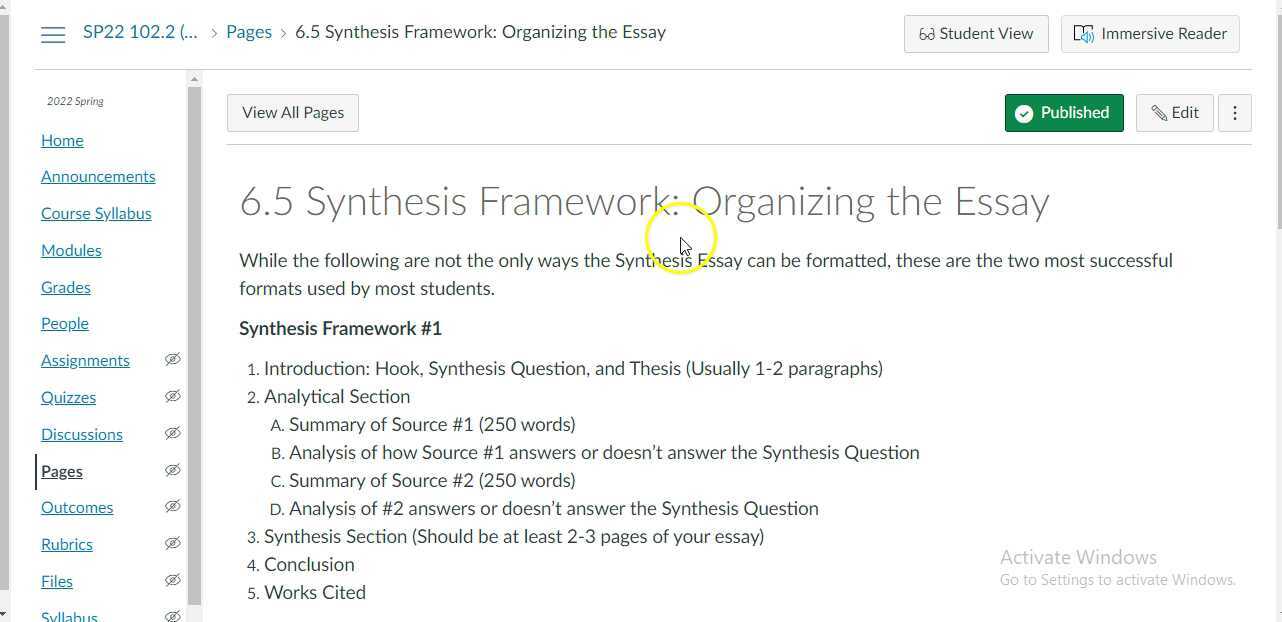Click the eye icon next to Rubrics
This screenshot has width=1282, height=622.
coord(173,543)
